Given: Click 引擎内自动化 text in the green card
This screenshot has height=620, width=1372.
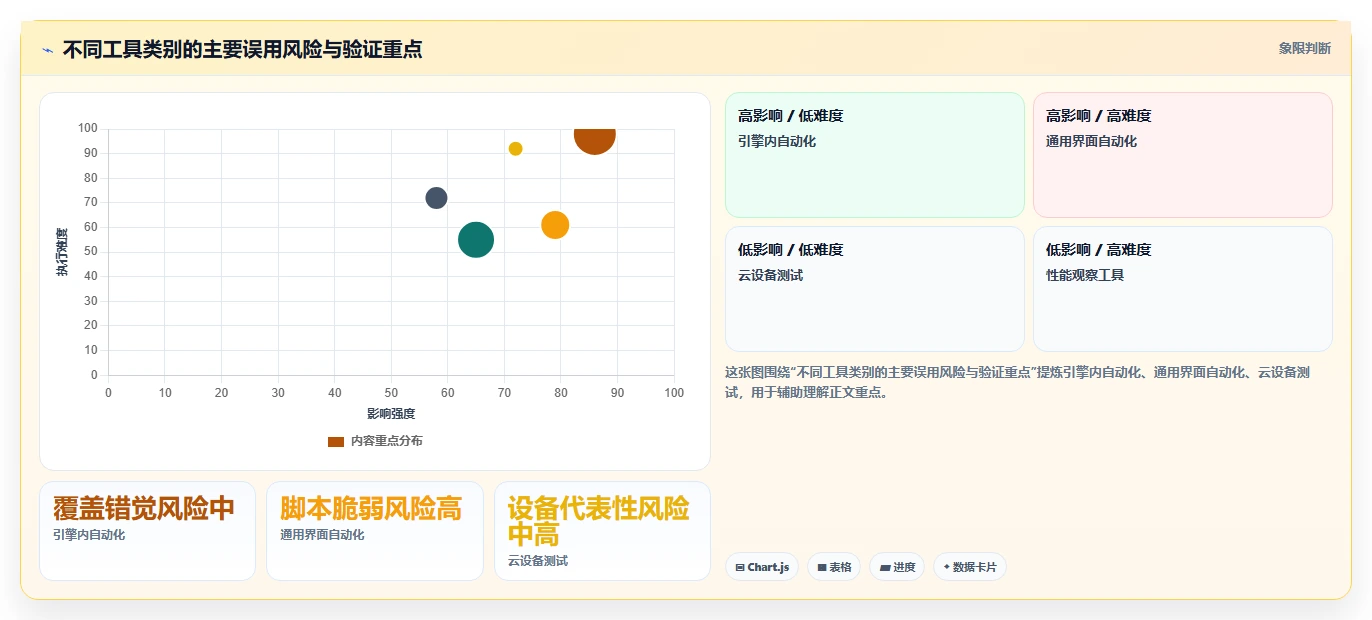Looking at the screenshot, I should click(x=777, y=141).
